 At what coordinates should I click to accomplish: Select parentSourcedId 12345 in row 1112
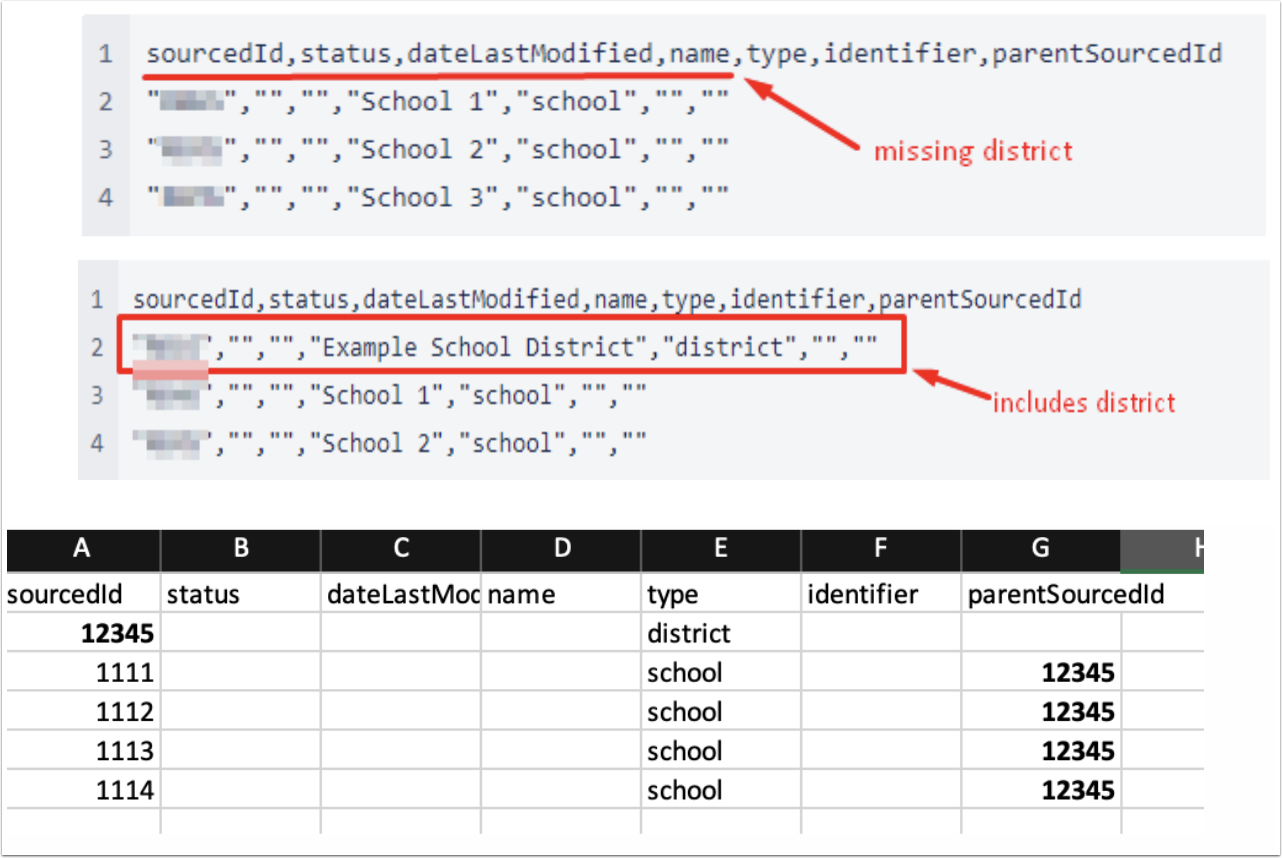click(x=1041, y=711)
